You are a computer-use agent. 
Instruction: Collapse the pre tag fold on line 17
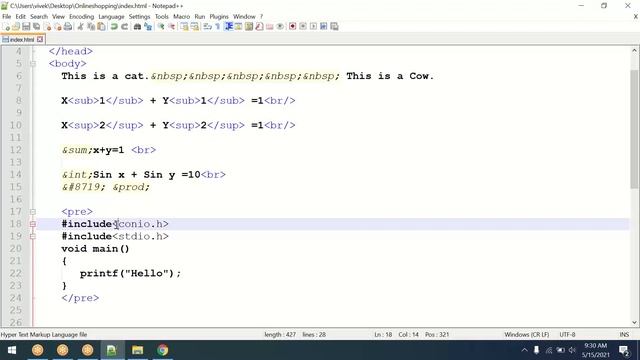point(33,212)
